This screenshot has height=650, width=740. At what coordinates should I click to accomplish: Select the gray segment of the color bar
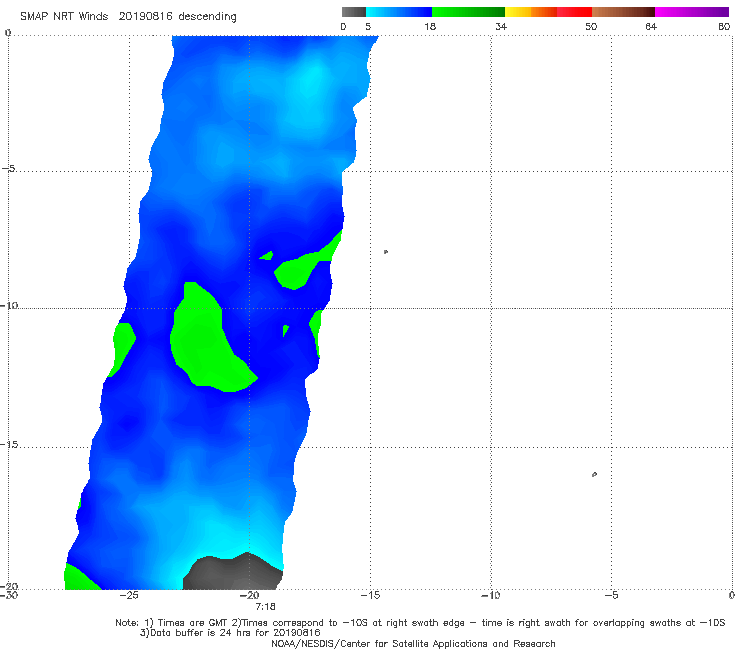pos(354,12)
